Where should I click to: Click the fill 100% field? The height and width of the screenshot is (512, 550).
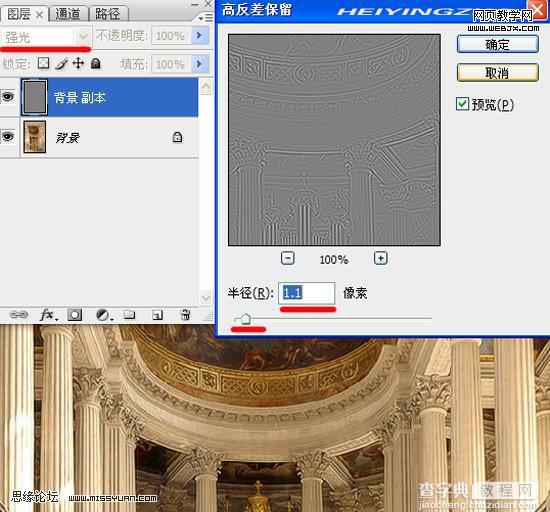(171, 64)
